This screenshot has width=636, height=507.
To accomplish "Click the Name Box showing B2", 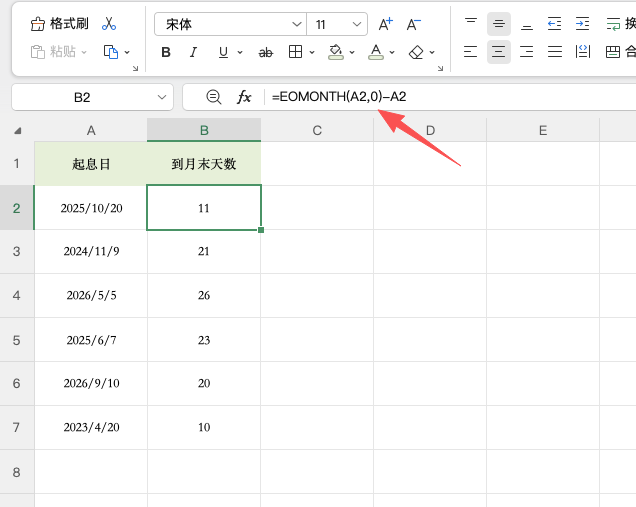I will [x=82, y=97].
